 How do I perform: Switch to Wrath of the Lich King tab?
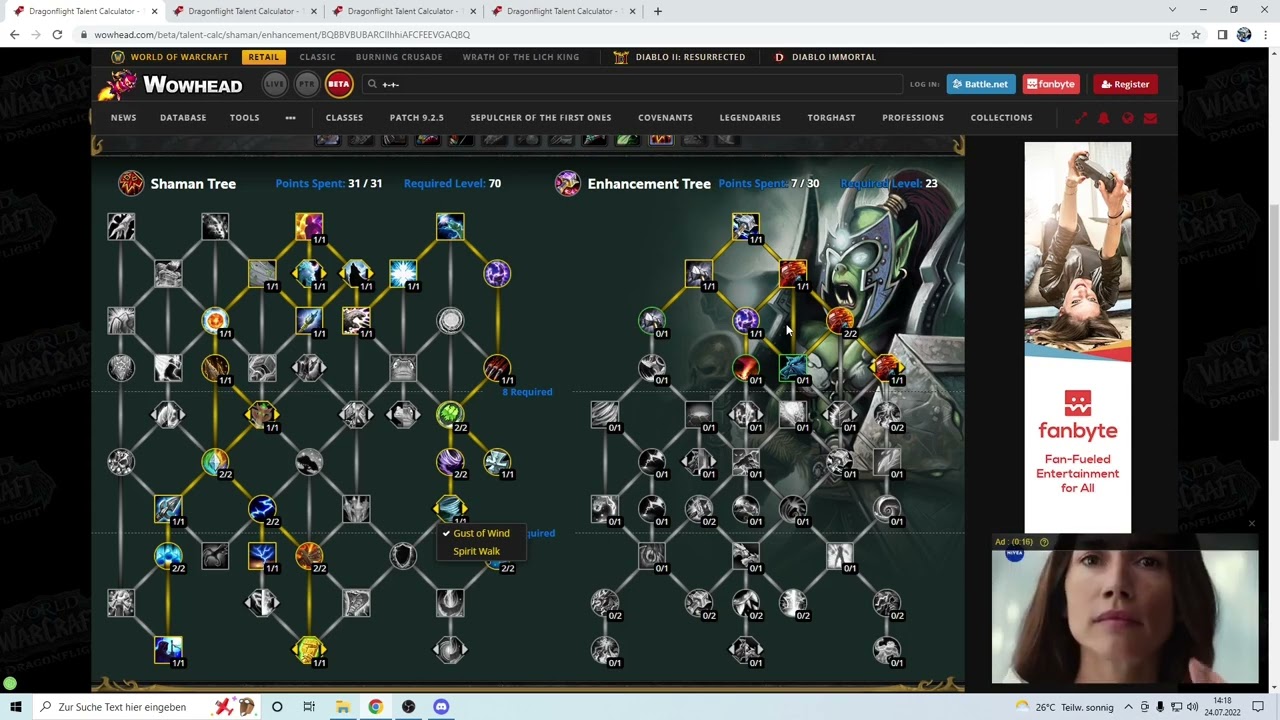pos(521,57)
